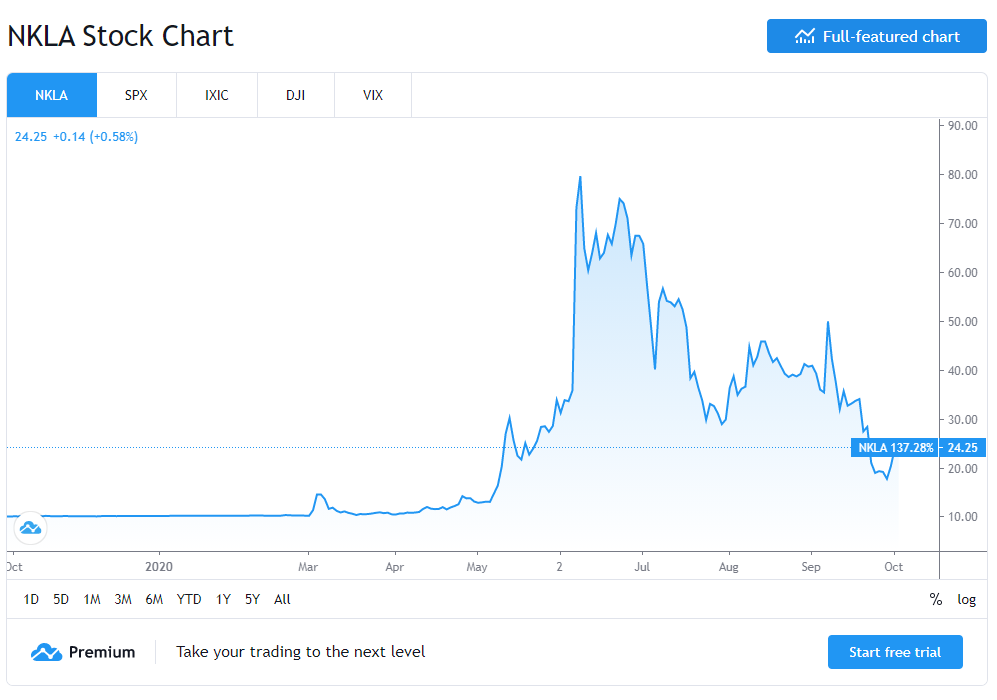
Task: Choose the 1M time range
Action: point(92,599)
